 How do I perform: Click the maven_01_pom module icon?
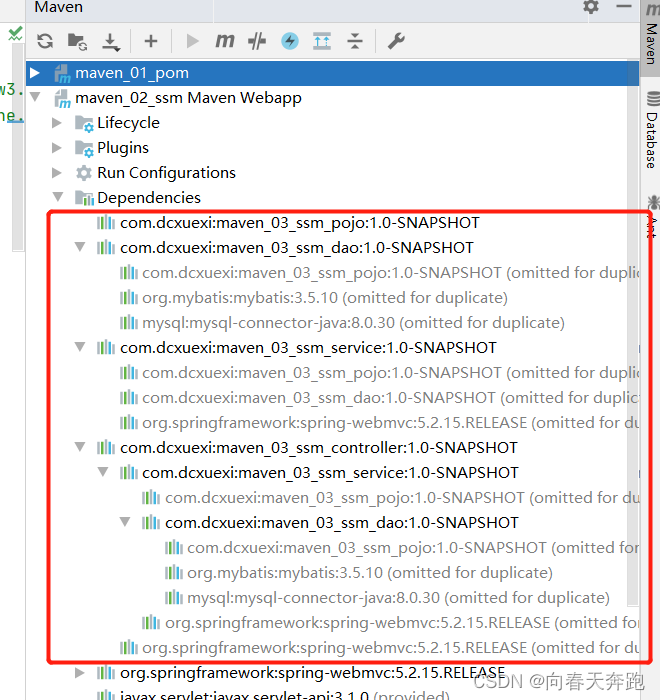tap(62, 74)
